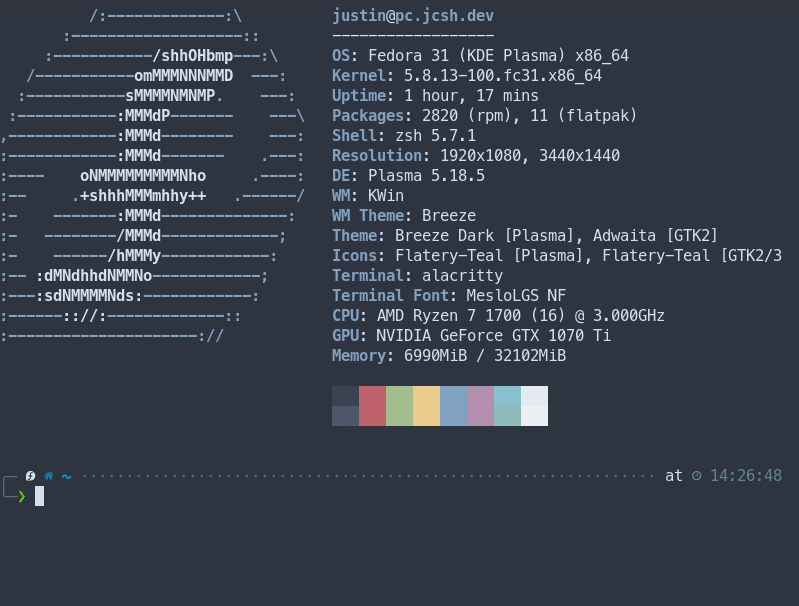Click the green prompt arrow symbol
Viewport: 799px width, 606px height.
(21, 496)
